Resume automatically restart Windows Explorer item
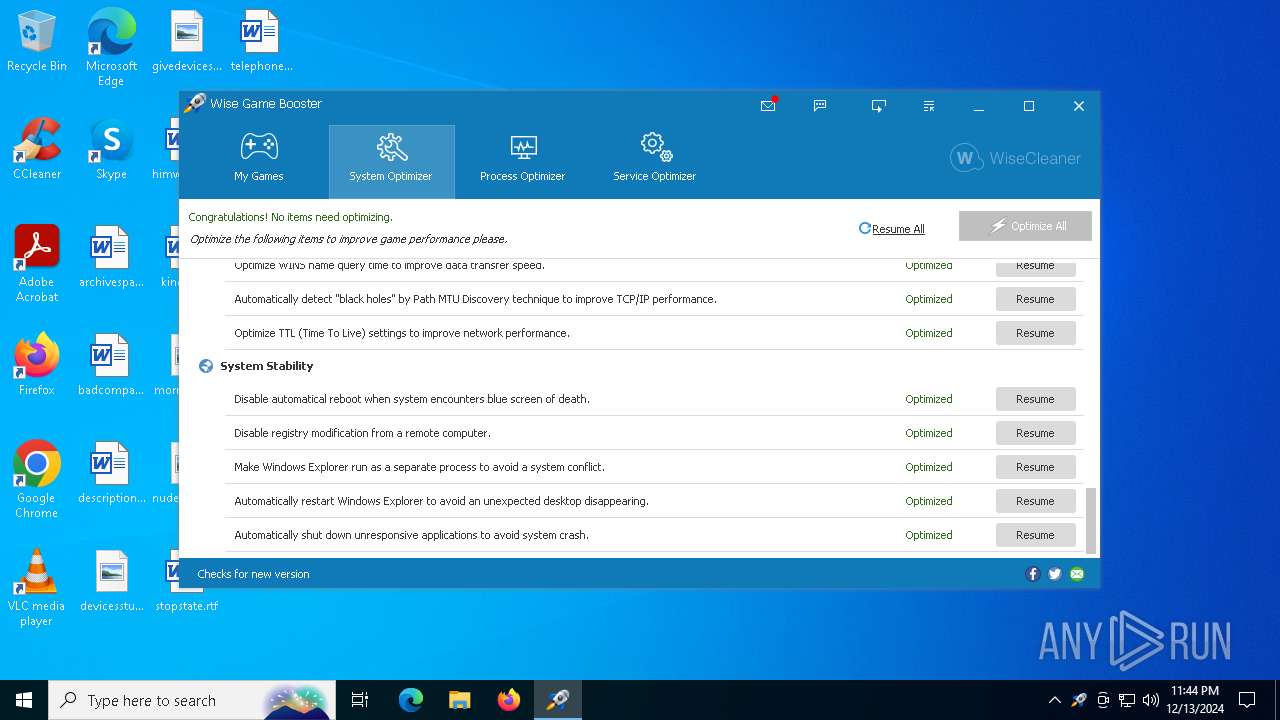The image size is (1280, 720). [x=1035, y=501]
